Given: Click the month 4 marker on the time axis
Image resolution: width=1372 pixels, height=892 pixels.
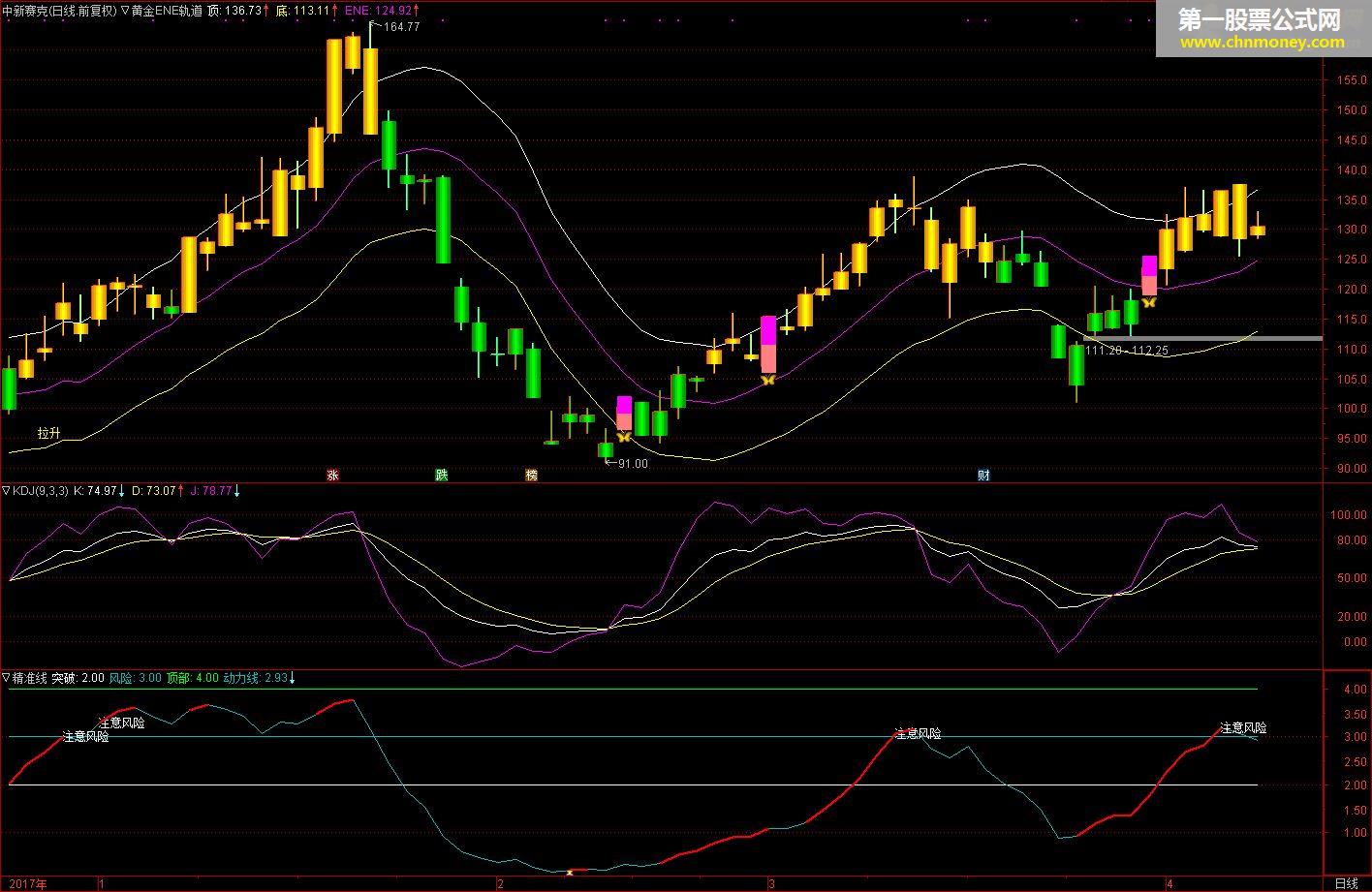Looking at the screenshot, I should (x=1170, y=883).
